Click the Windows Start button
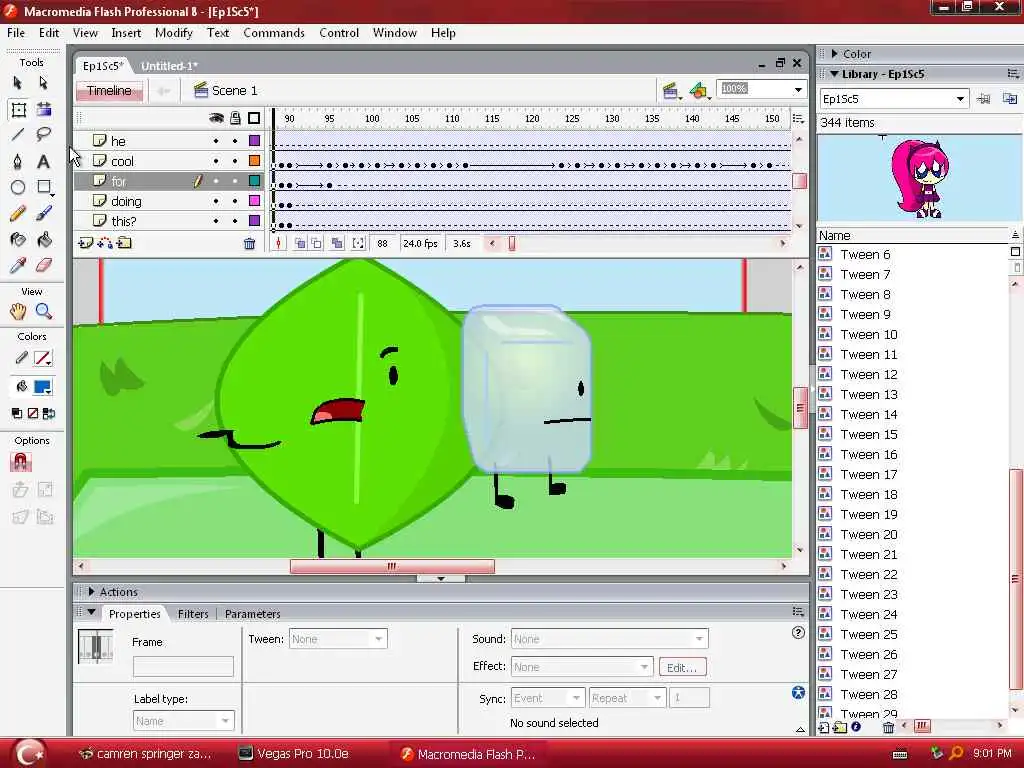 [30, 754]
